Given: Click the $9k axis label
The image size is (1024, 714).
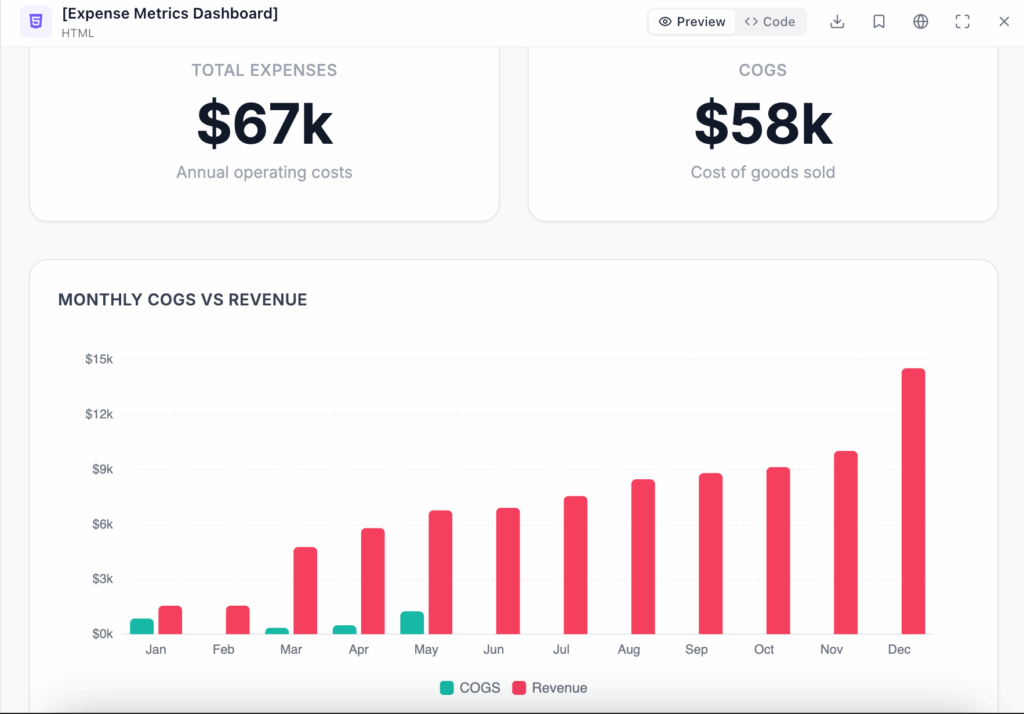Looking at the screenshot, I should pyautogui.click(x=102, y=469).
